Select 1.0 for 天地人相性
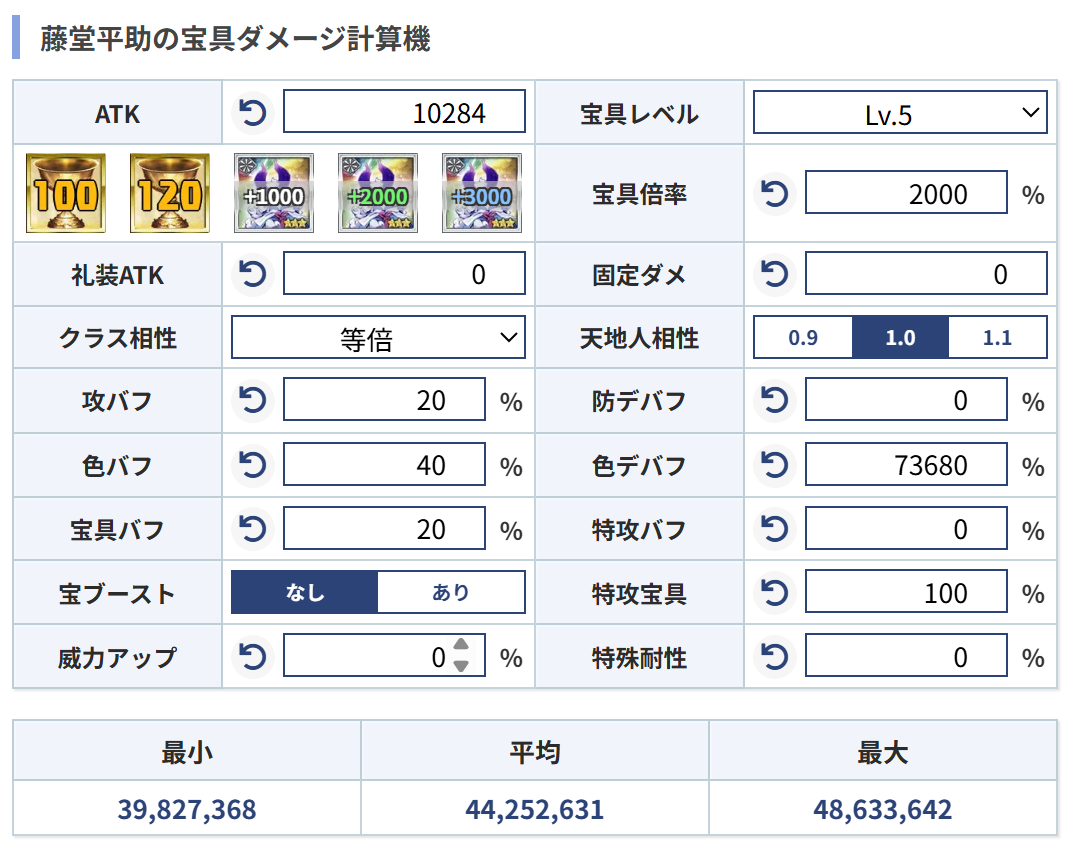The image size is (1084, 852). tap(900, 337)
